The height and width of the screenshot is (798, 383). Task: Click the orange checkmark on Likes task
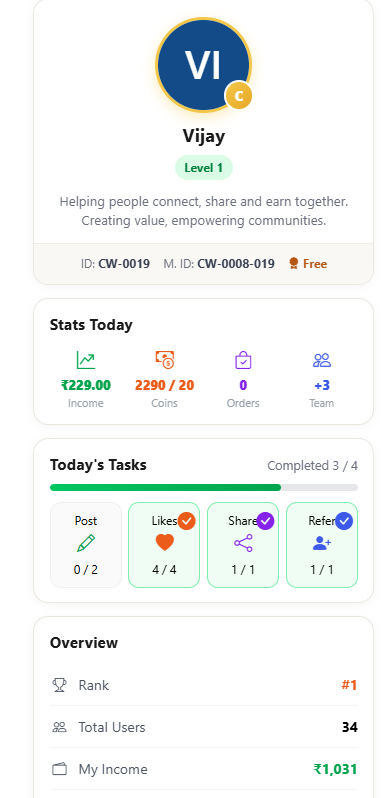pyautogui.click(x=187, y=521)
